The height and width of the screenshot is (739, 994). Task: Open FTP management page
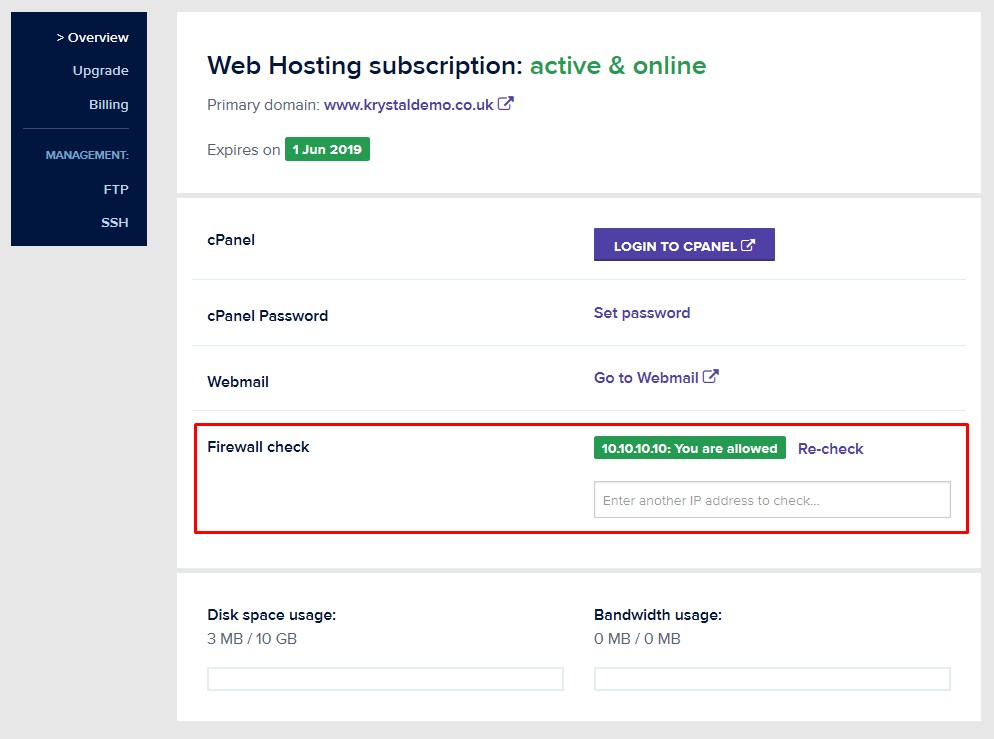pyautogui.click(x=116, y=190)
